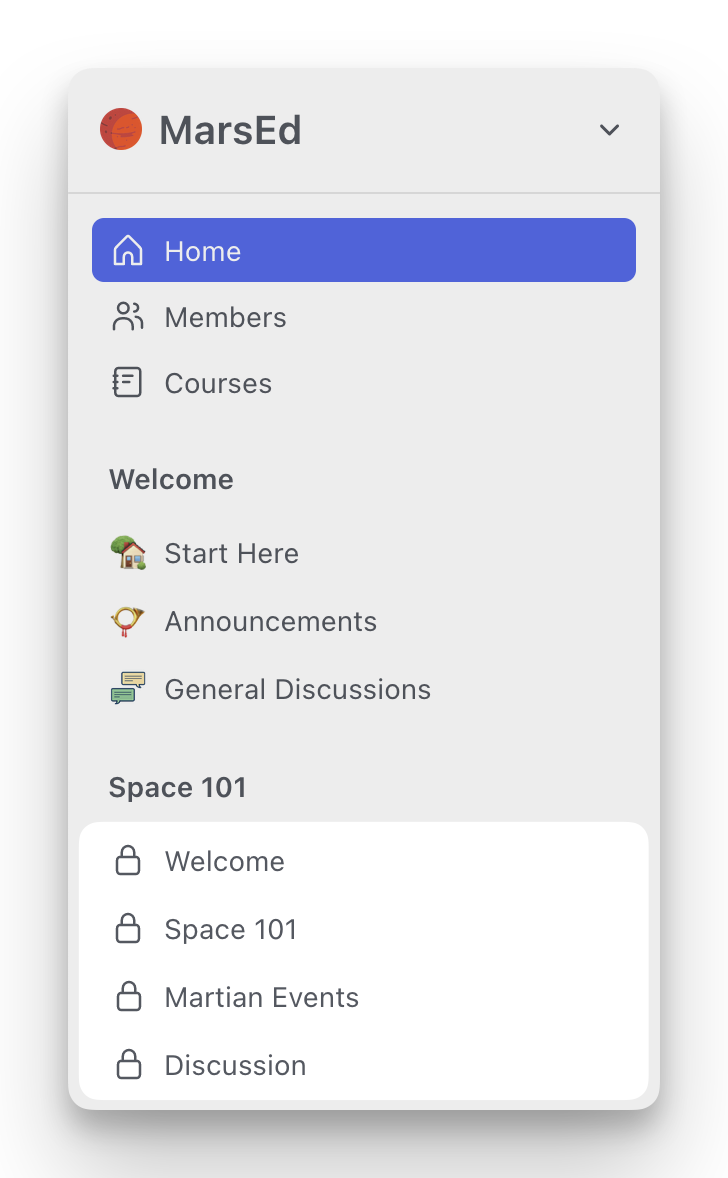Click the lock icon beside Discussion
The height and width of the screenshot is (1178, 728).
point(129,1064)
